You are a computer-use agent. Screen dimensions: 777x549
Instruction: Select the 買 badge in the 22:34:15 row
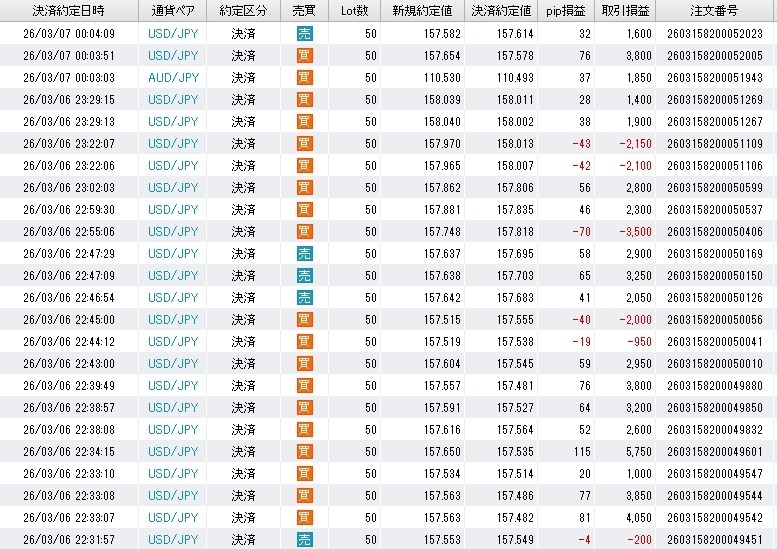(x=304, y=451)
